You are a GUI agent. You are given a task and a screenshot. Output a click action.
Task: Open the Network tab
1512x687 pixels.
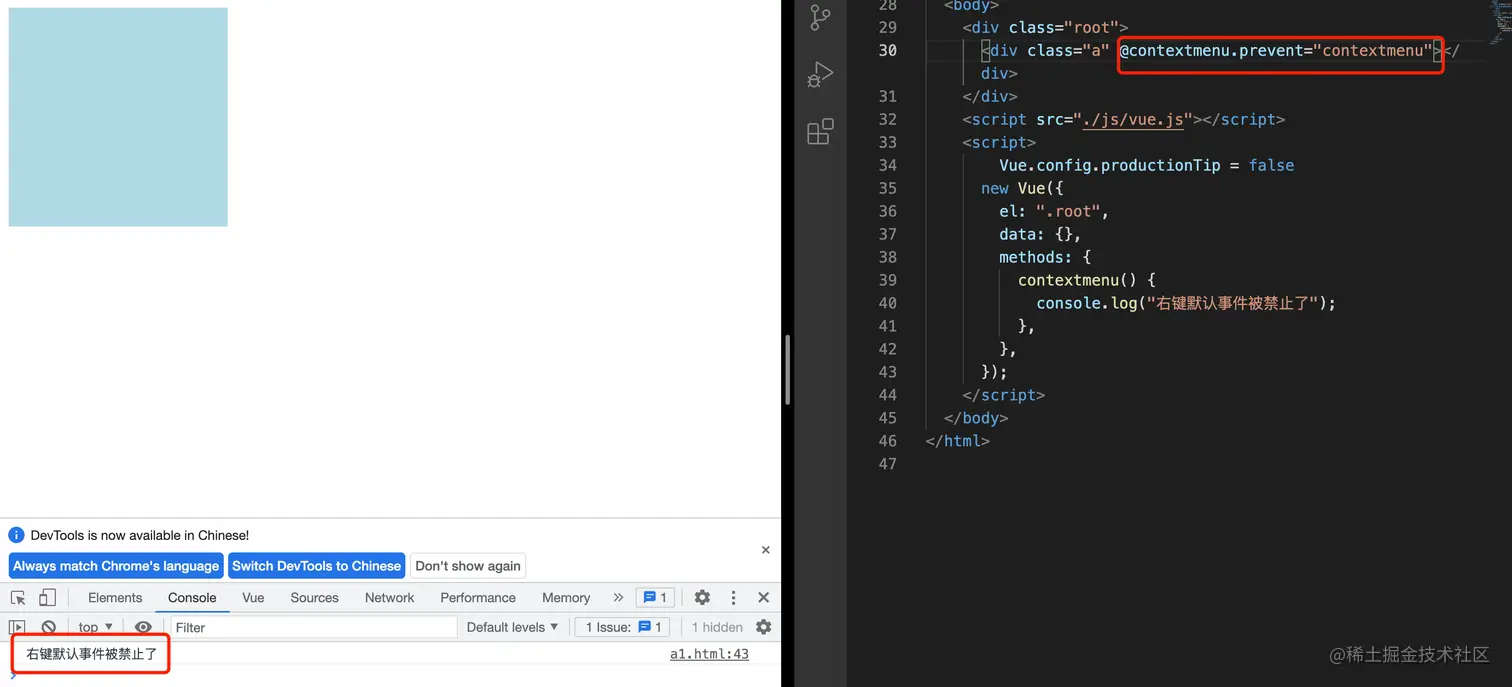coord(389,597)
